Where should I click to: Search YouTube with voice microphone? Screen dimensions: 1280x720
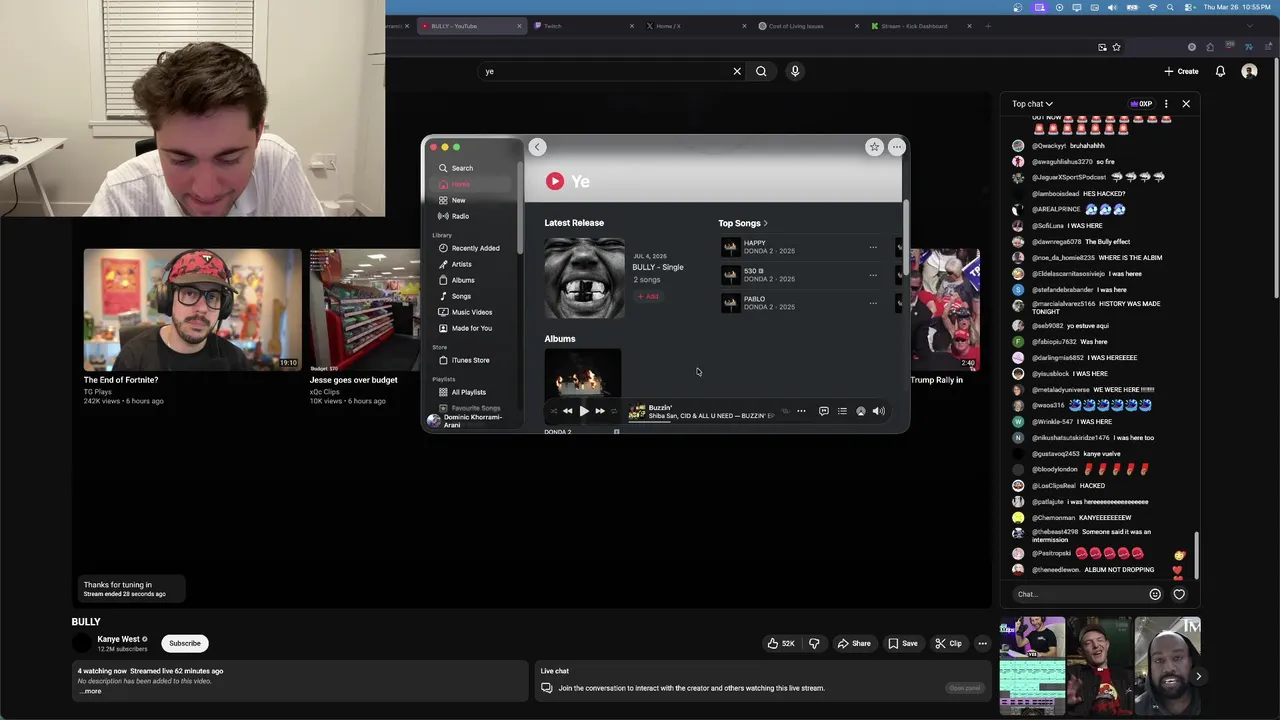(x=795, y=71)
